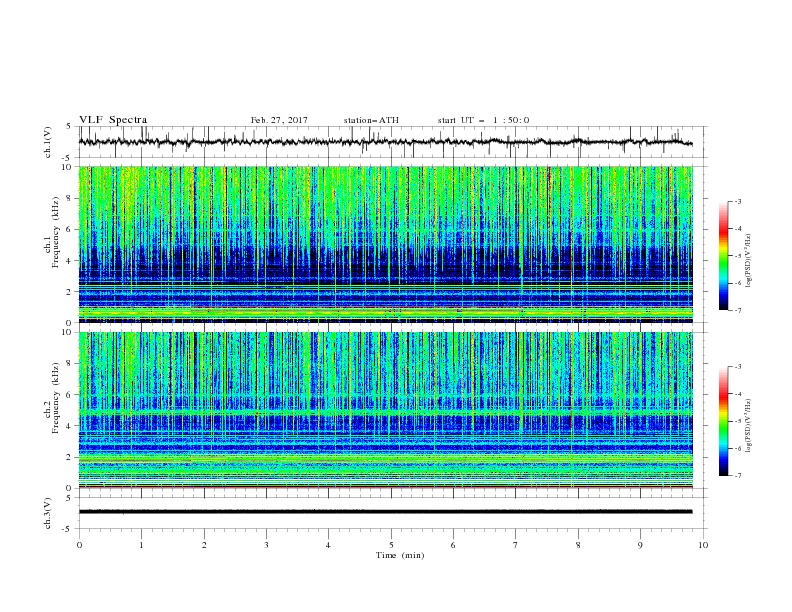This screenshot has height=612, width=792.
Task: Click the VLF Spectra title text
Action: click(113, 120)
